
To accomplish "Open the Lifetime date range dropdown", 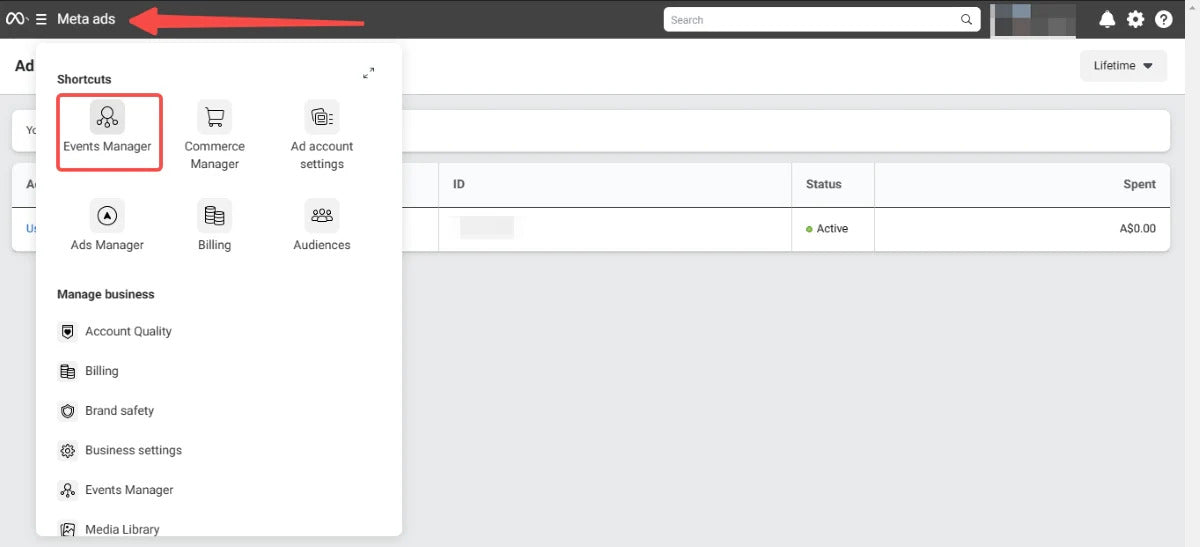I will pos(1123,66).
